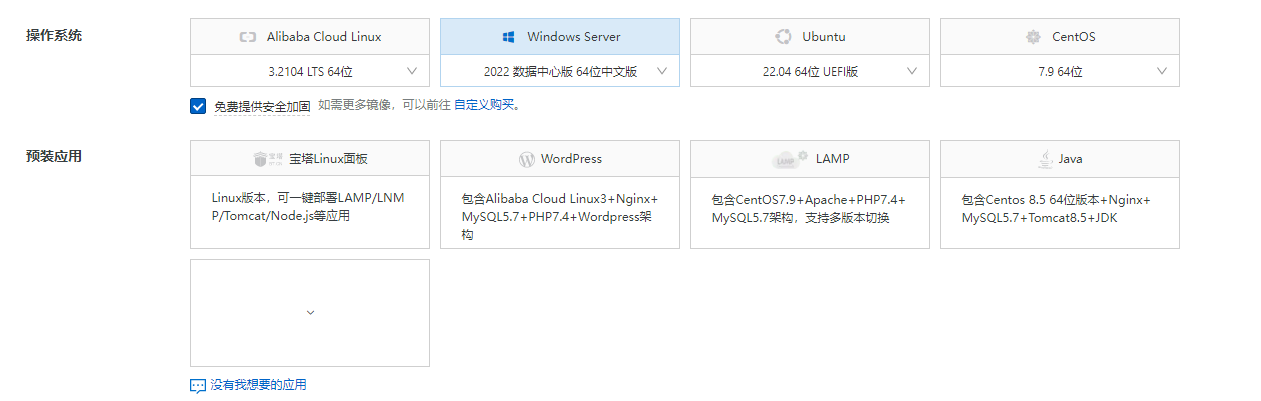The image size is (1261, 401).
Task: Click the CentOS gear logo icon
Action: (1033, 37)
